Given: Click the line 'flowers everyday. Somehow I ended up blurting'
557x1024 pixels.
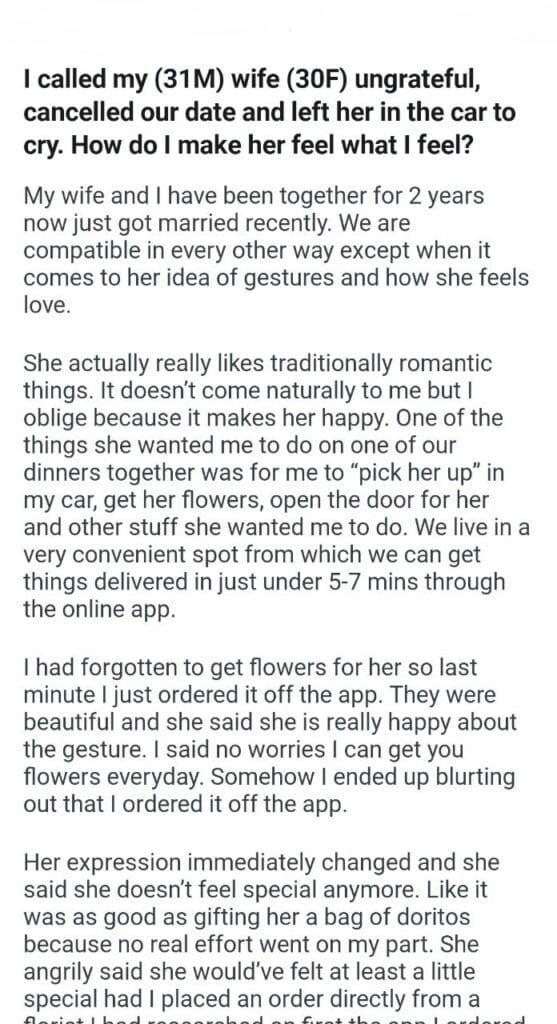Looking at the screenshot, I should pos(269,777).
